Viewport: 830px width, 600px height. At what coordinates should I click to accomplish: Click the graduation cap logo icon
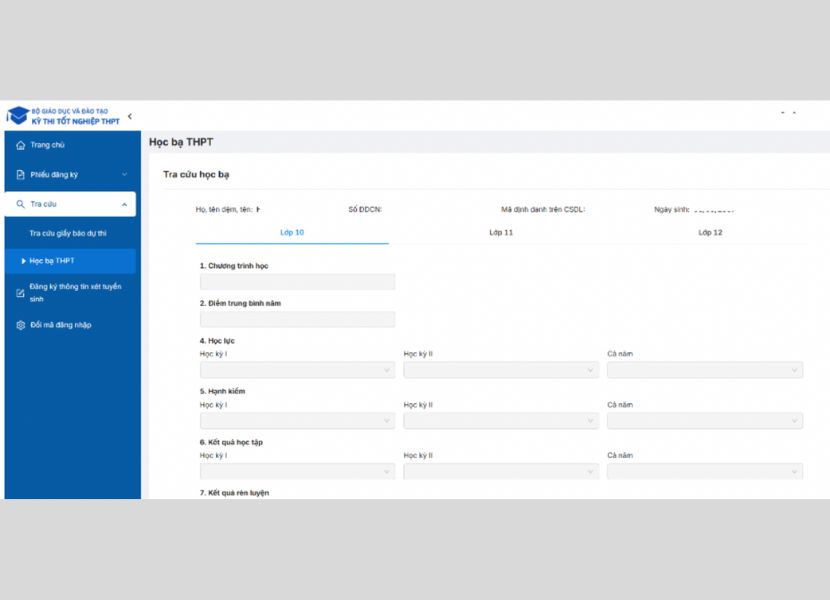click(x=18, y=116)
